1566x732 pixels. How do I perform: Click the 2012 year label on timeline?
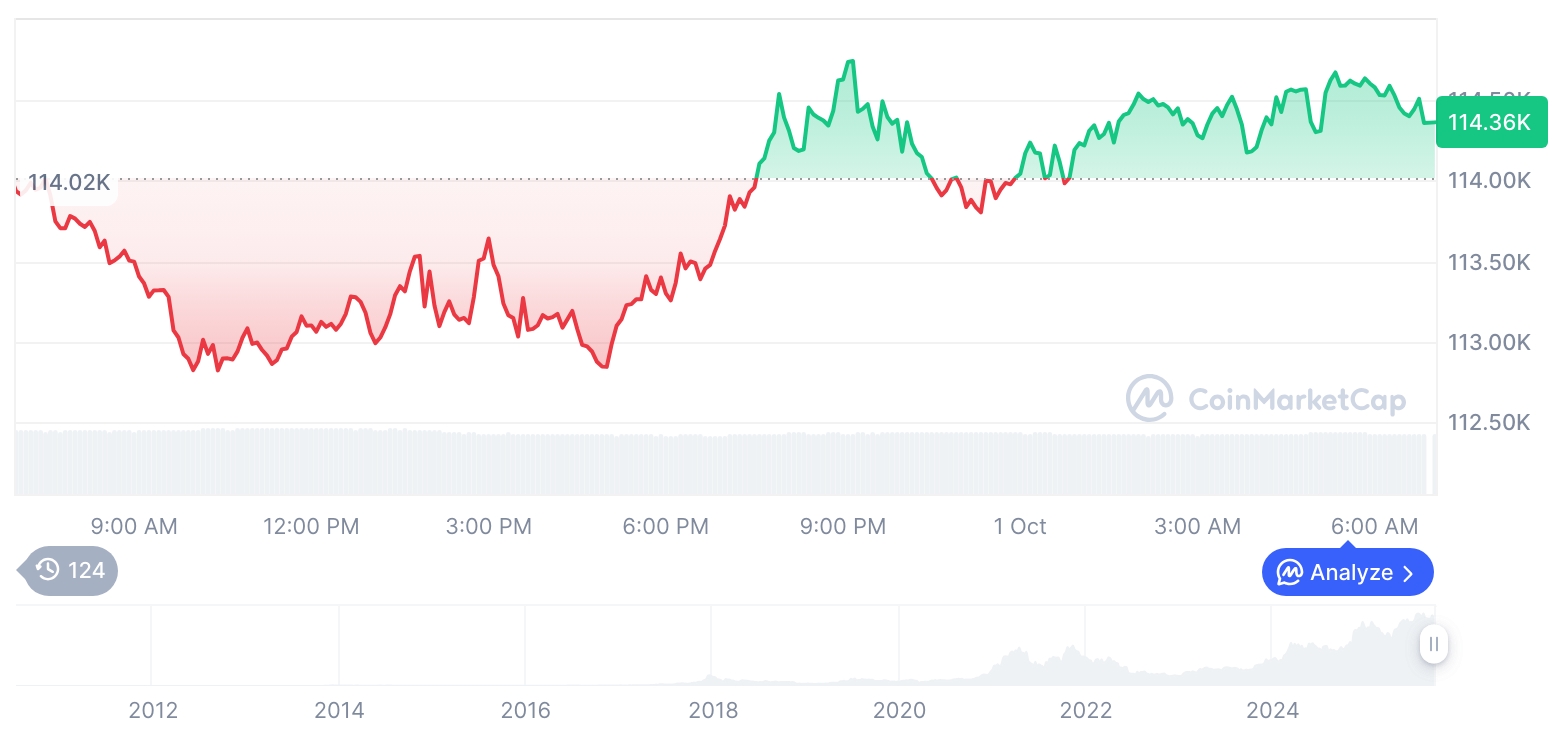(153, 710)
